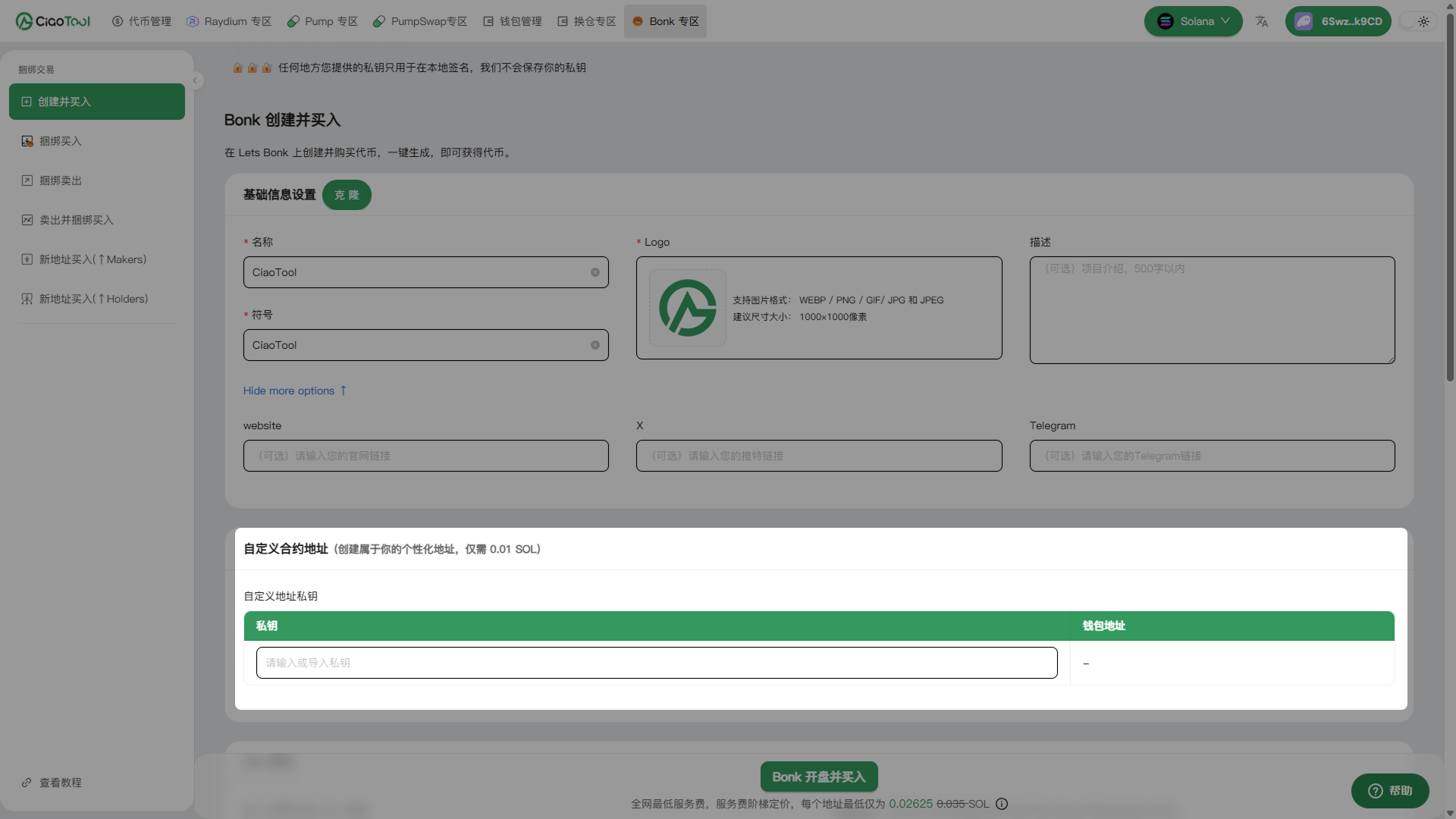Open Pump 专区 menu

[x=322, y=21]
